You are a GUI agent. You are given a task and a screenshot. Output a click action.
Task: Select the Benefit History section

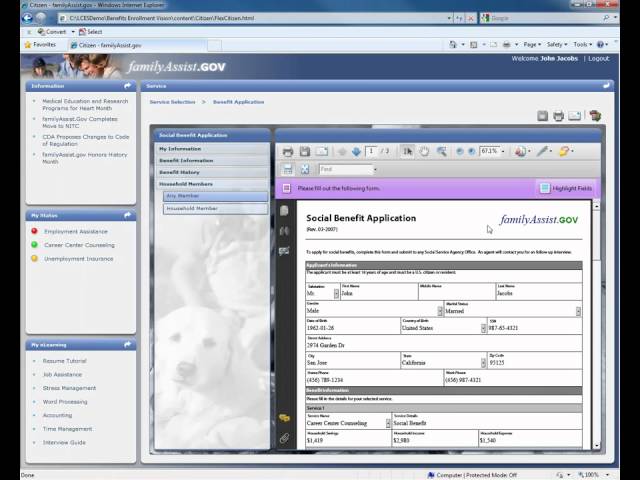[212, 172]
